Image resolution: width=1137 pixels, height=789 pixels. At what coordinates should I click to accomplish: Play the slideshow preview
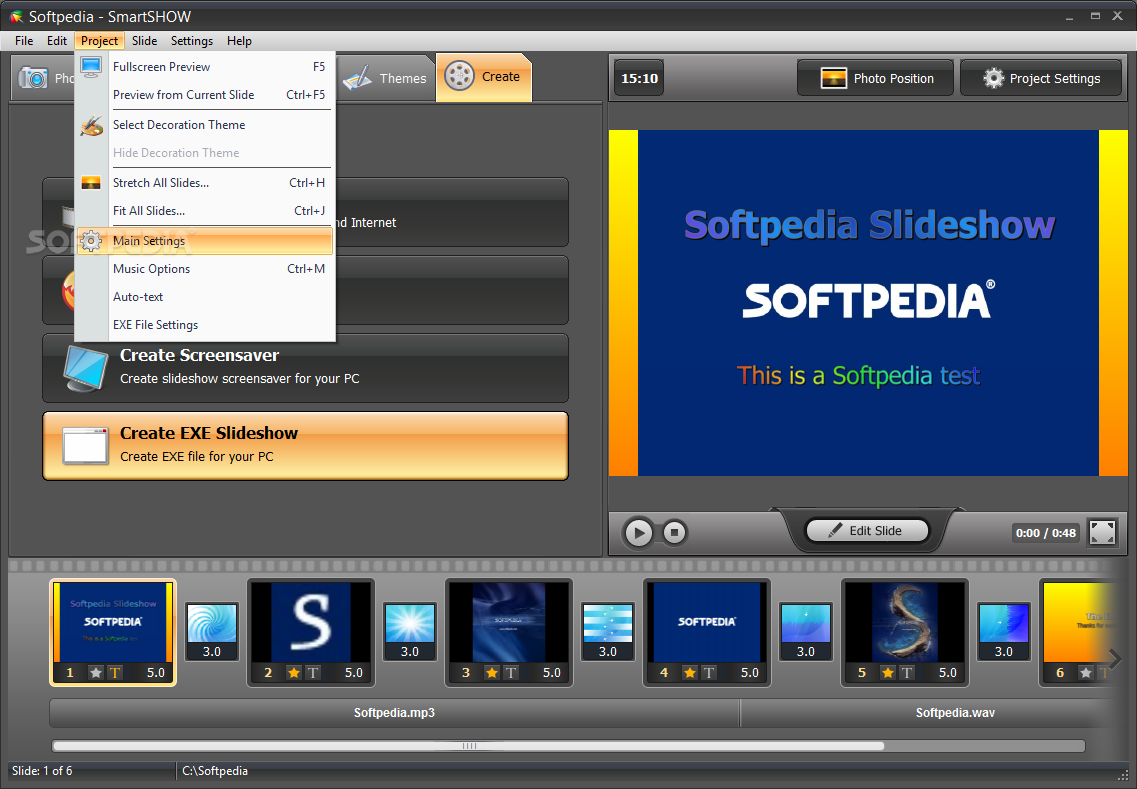coord(638,533)
